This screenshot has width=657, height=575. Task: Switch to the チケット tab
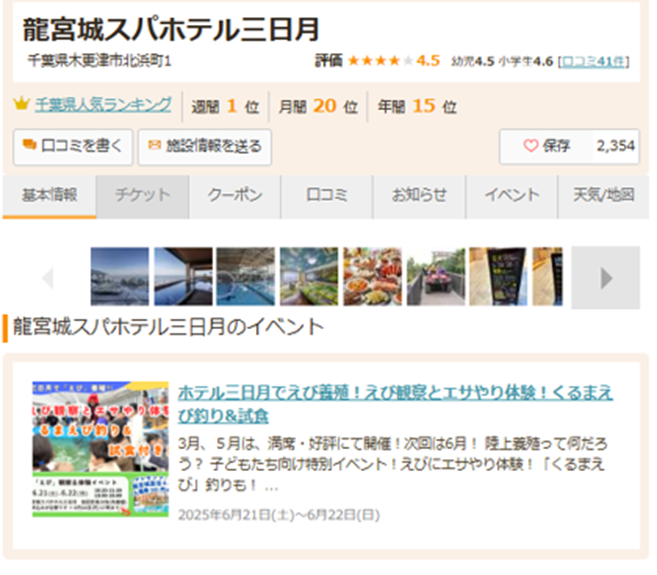click(x=142, y=196)
